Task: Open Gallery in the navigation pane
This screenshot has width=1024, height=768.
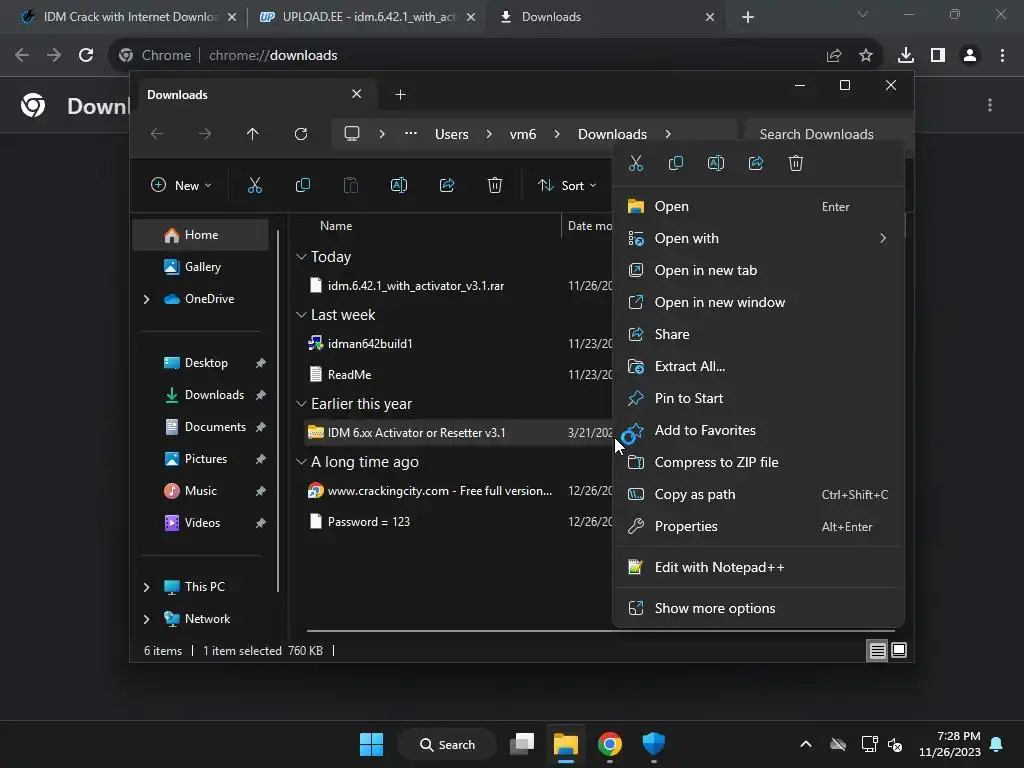Action: 201,266
